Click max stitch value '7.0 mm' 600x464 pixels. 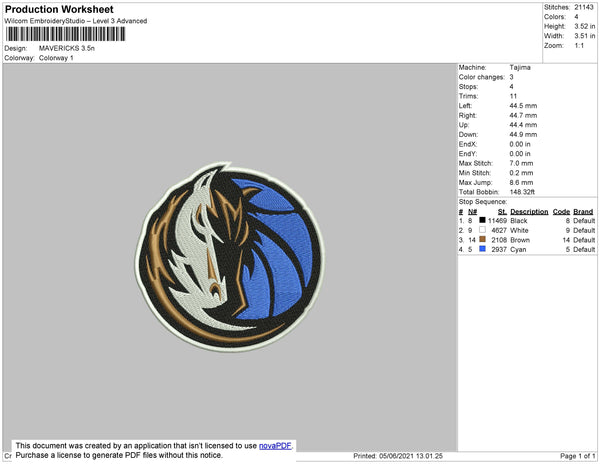tap(521, 163)
